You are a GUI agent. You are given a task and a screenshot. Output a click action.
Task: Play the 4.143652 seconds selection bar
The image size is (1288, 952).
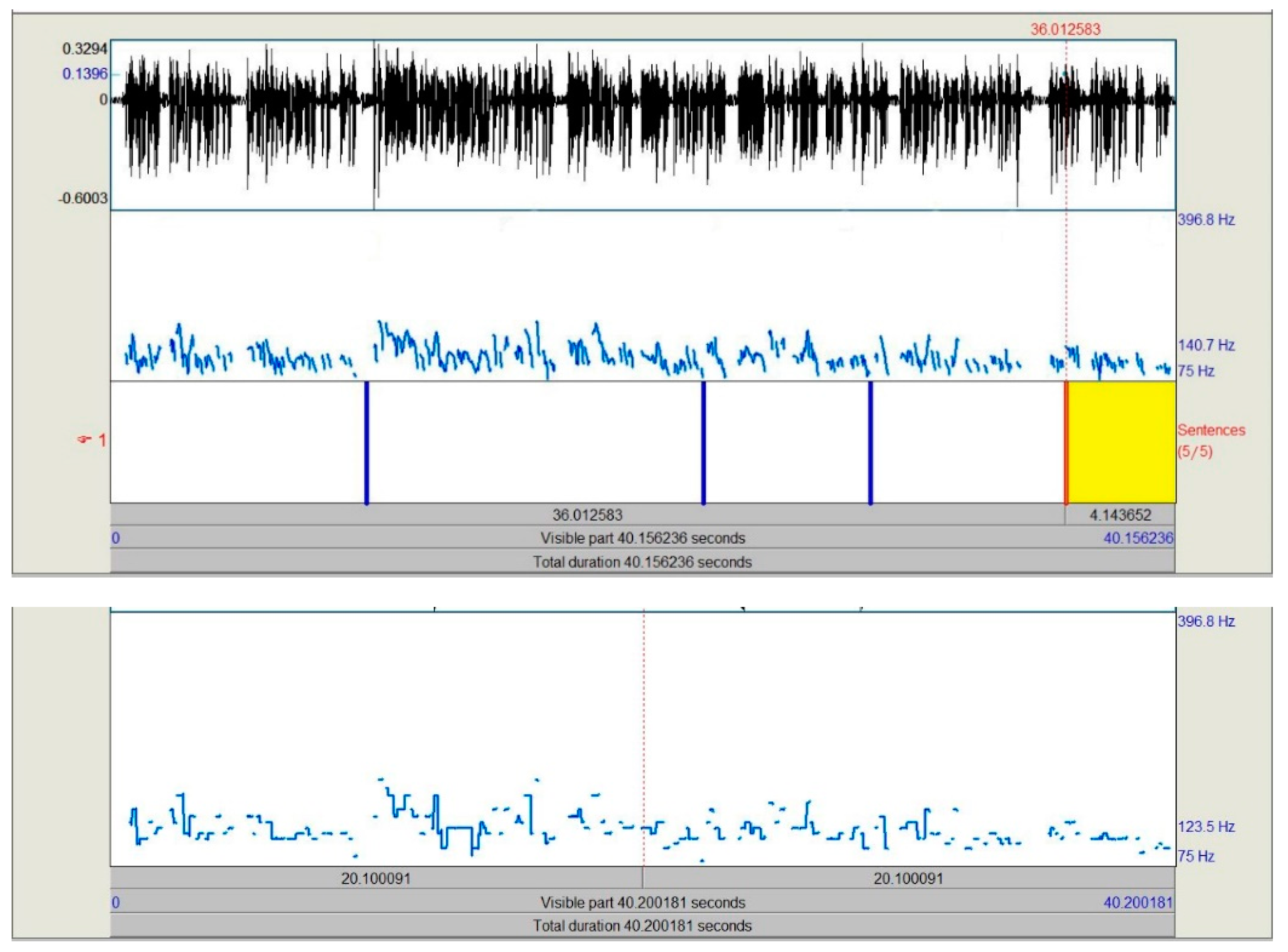(x=1120, y=515)
